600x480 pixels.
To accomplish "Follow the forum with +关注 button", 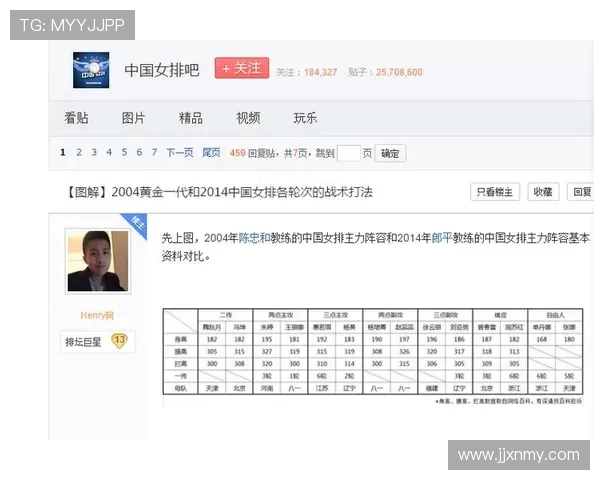I will 242,68.
